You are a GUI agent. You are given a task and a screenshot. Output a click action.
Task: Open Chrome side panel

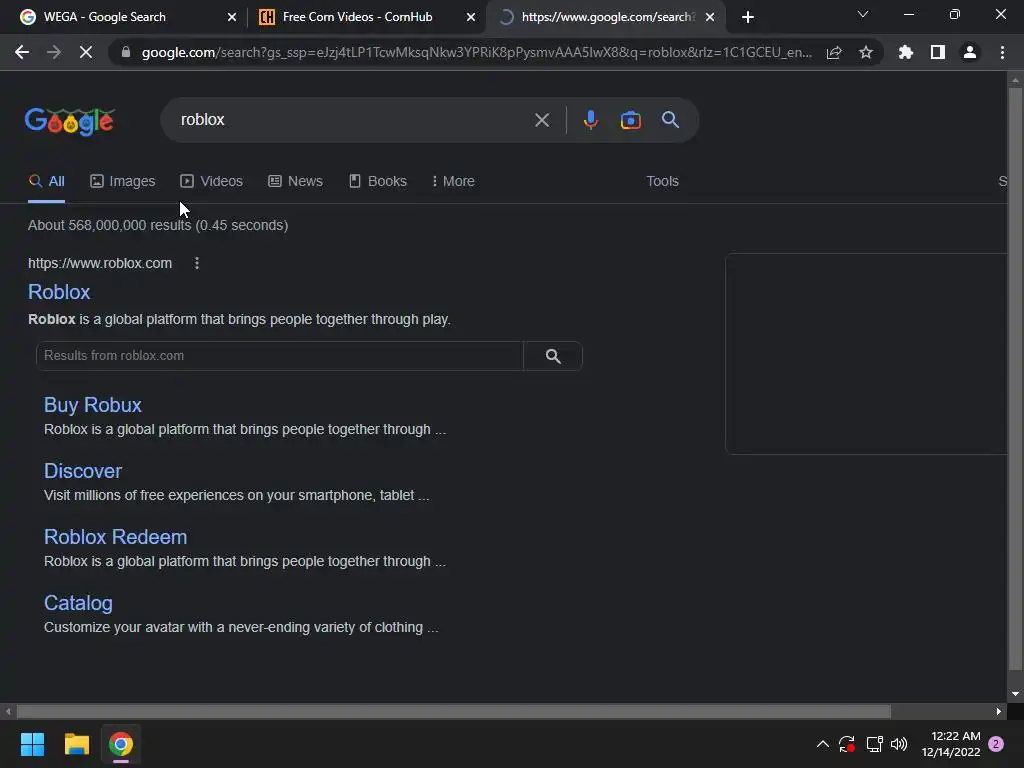tap(938, 52)
